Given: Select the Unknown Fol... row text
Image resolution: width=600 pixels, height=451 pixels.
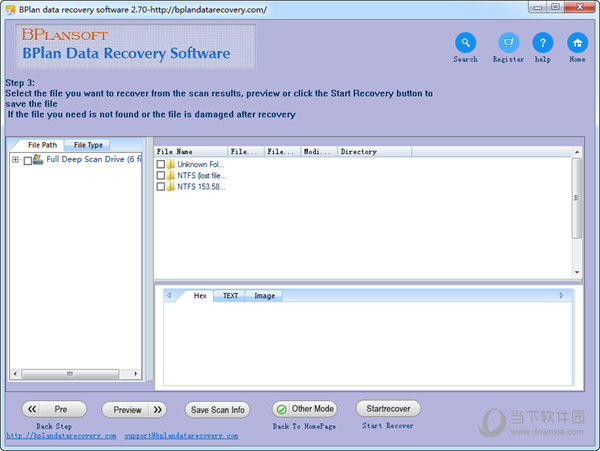Looking at the screenshot, I should pyautogui.click(x=201, y=164).
